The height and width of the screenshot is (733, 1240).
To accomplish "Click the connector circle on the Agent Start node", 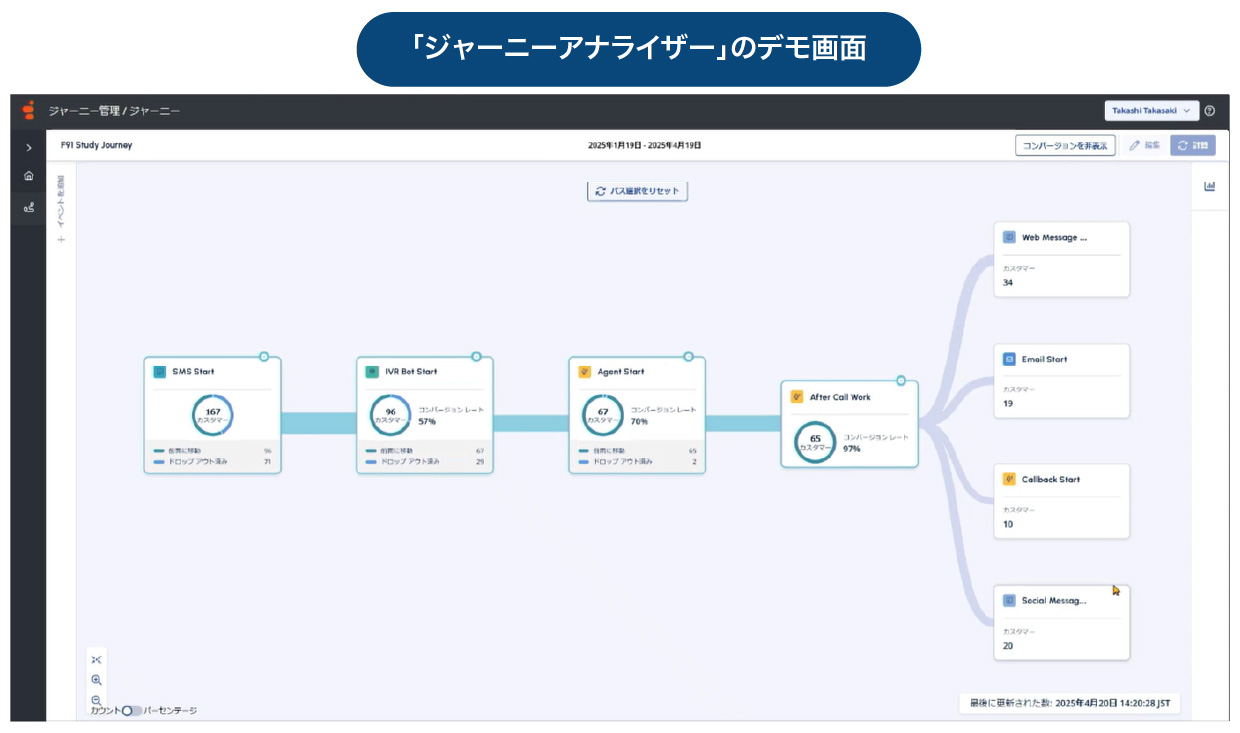I will click(688, 356).
